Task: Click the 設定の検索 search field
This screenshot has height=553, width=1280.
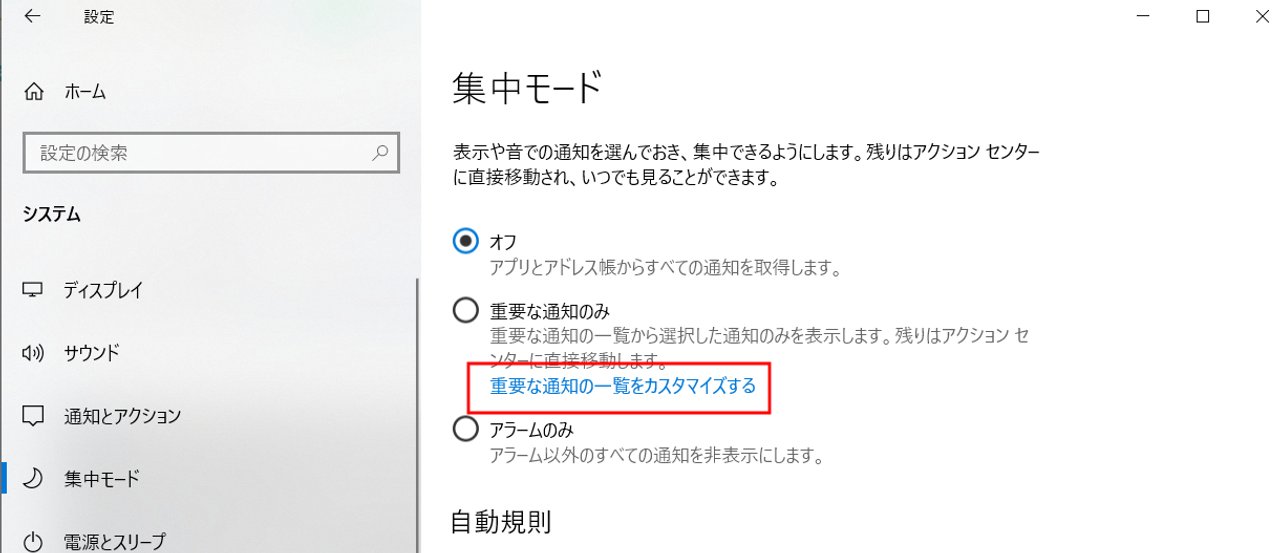Action: 211,154
